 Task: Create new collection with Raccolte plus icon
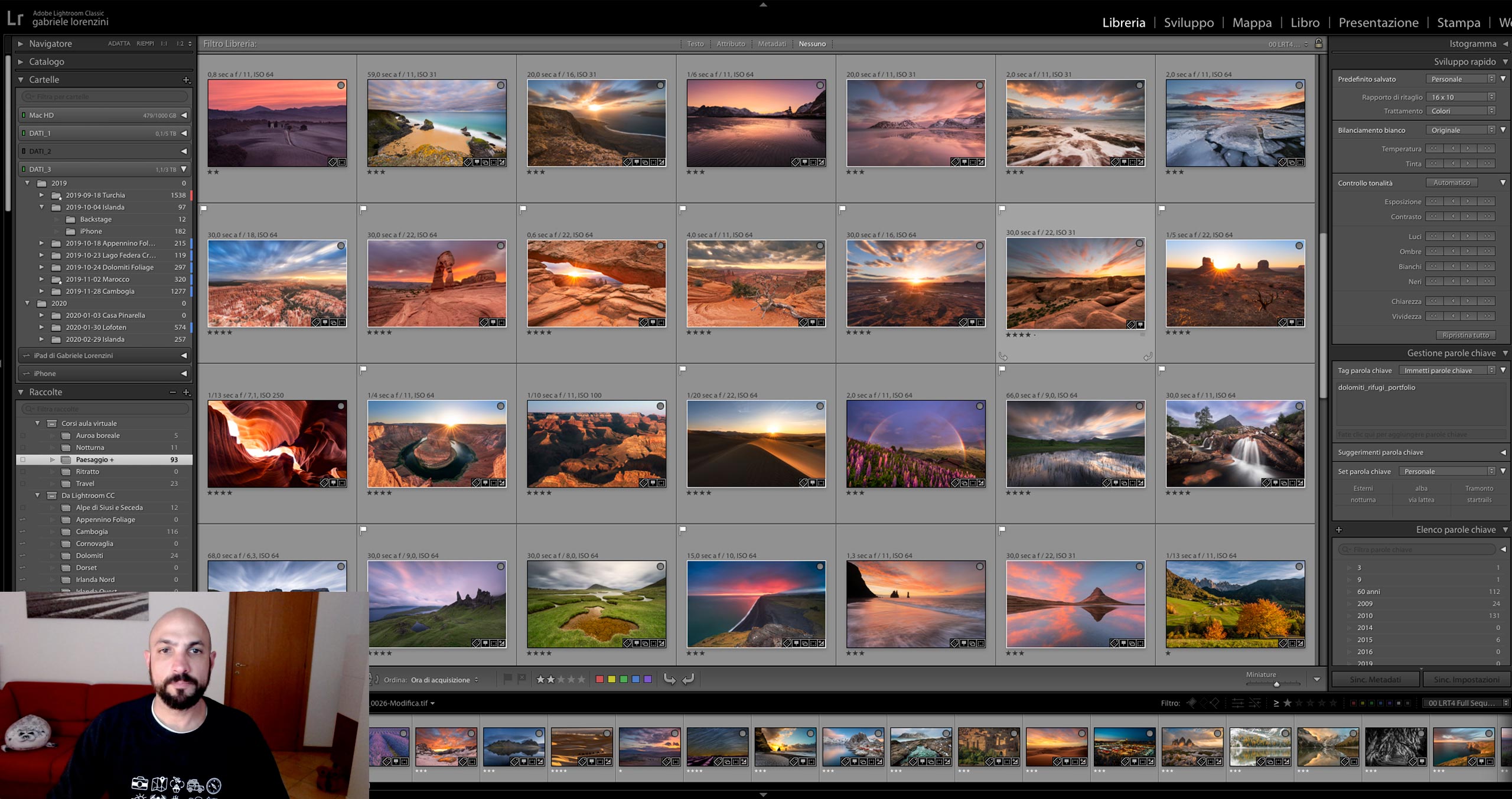[x=186, y=392]
